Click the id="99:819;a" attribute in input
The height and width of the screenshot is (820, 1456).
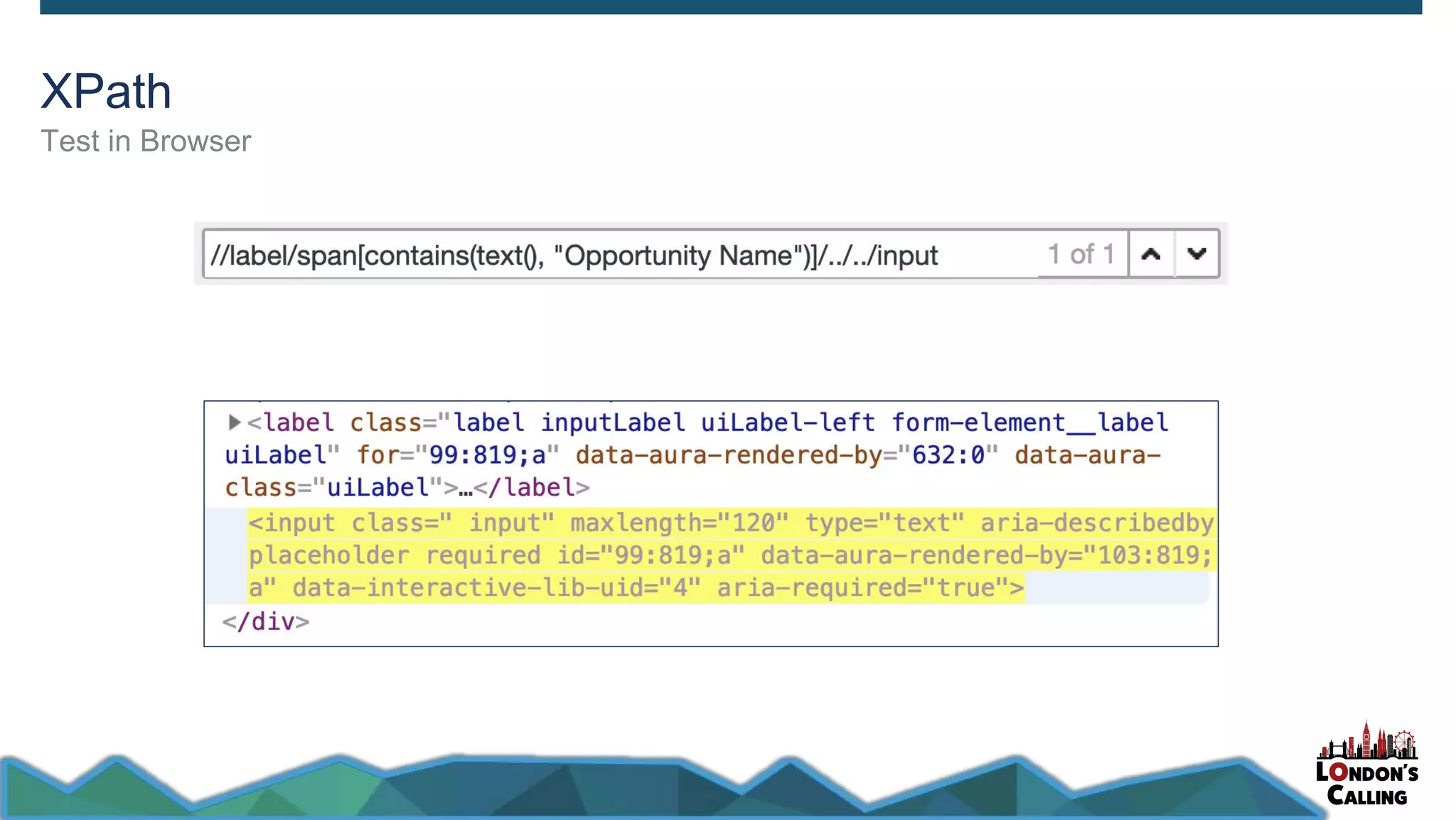point(651,555)
